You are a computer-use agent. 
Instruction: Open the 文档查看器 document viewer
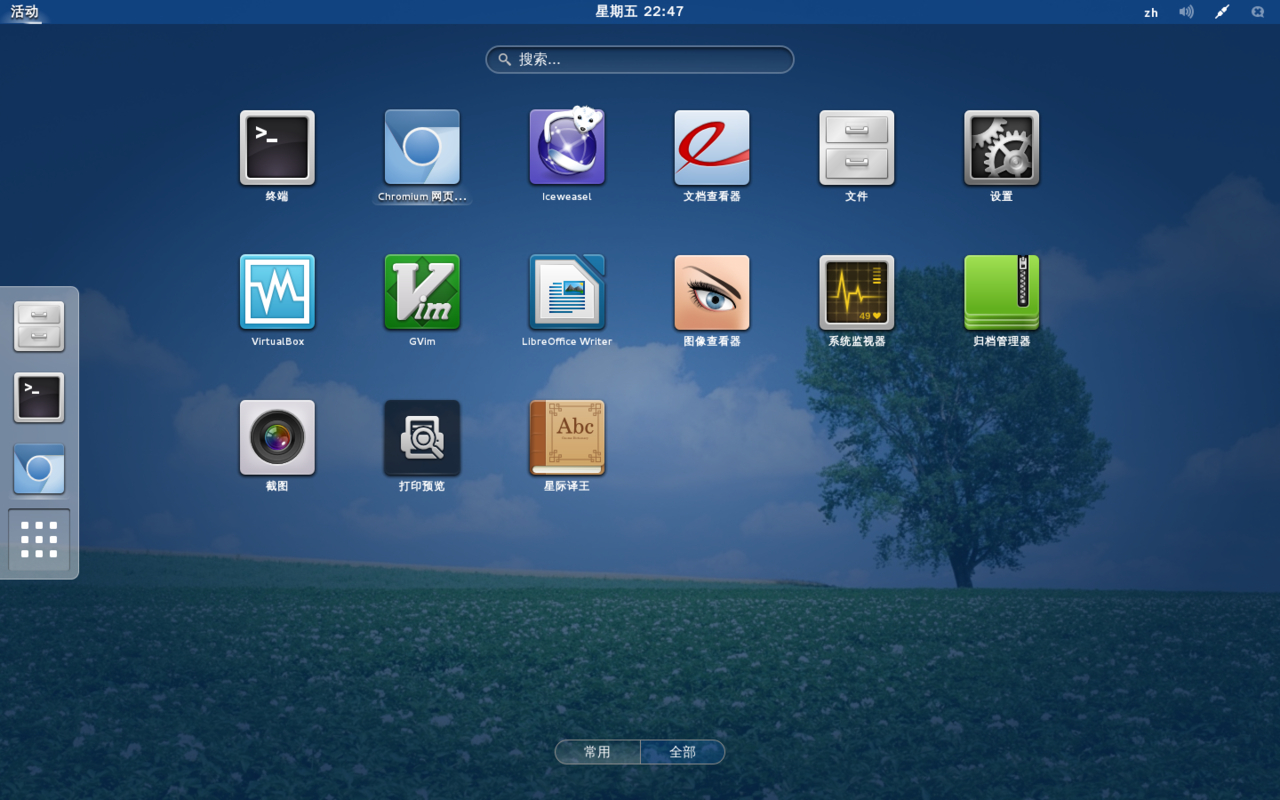[712, 148]
